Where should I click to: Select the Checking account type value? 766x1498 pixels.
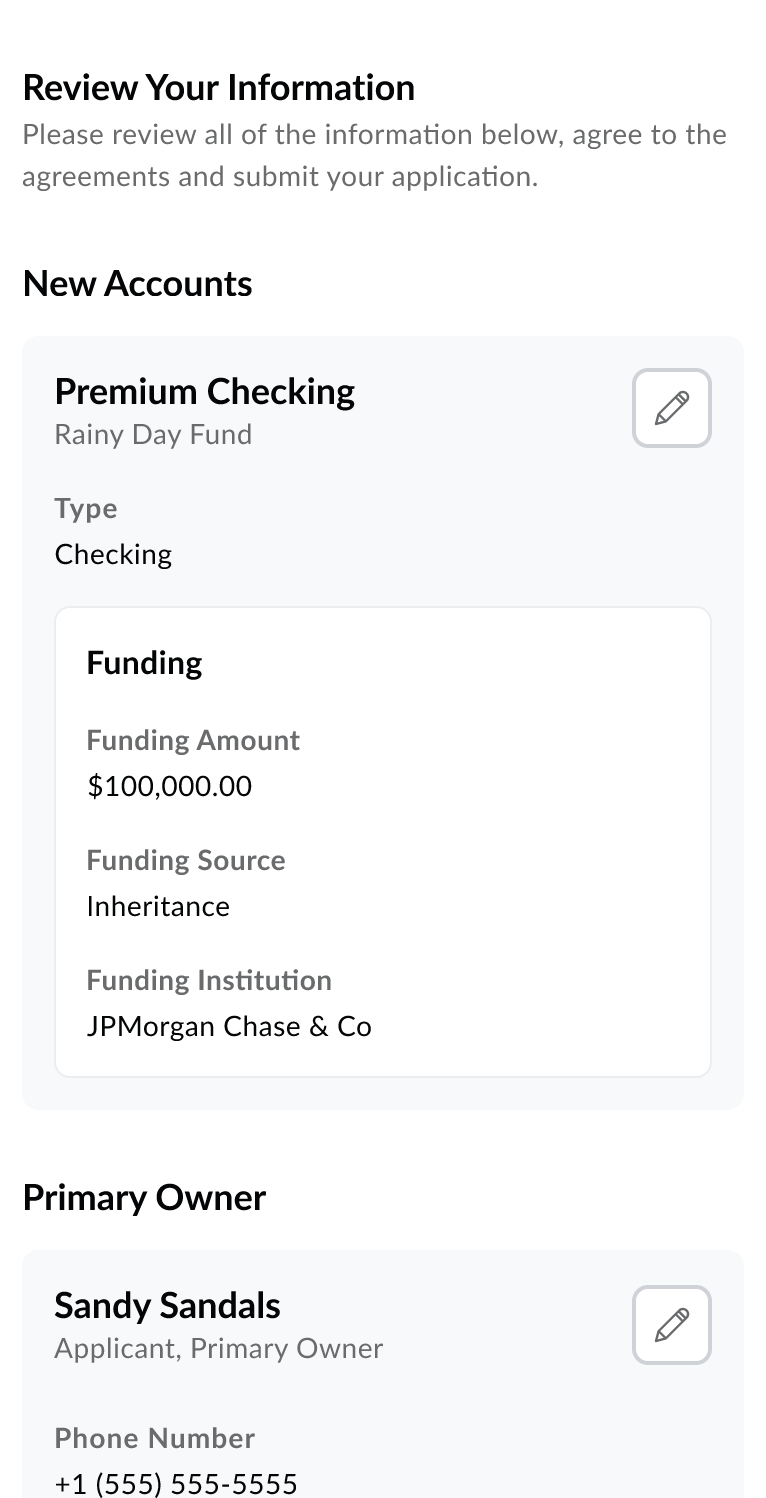(x=113, y=554)
